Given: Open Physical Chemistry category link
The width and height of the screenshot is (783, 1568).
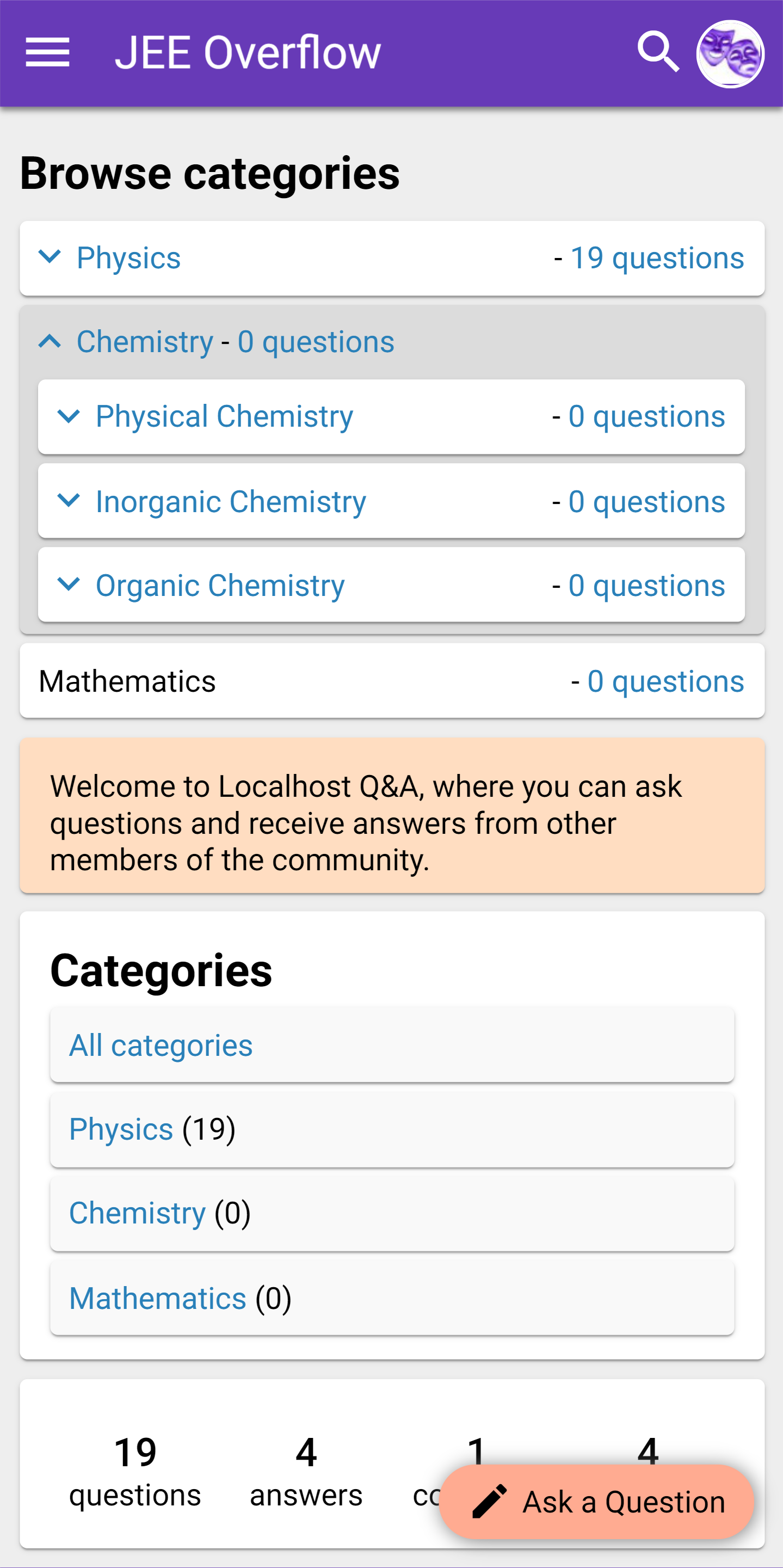Looking at the screenshot, I should point(224,417).
